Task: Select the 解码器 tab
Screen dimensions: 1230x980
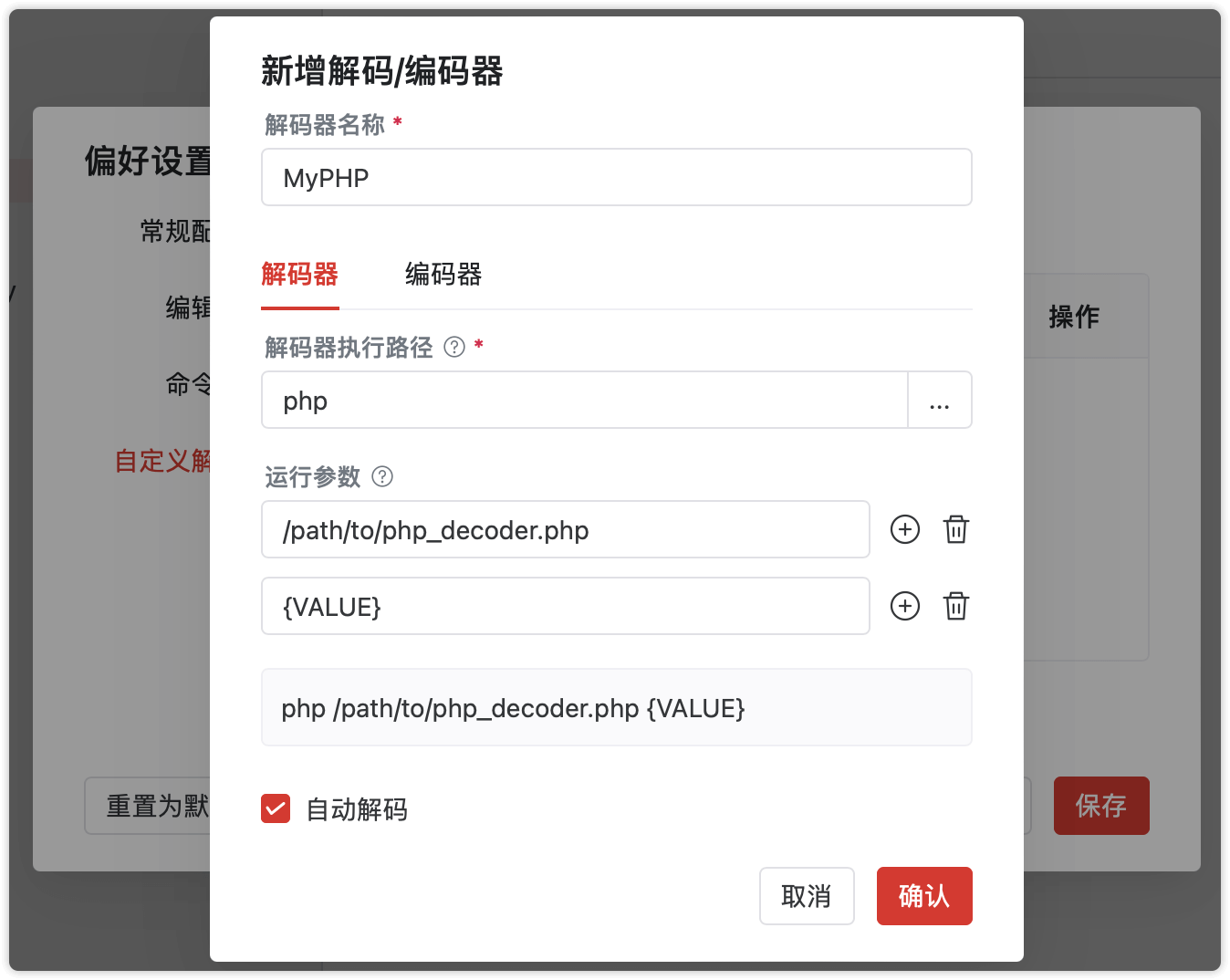Action: click(300, 275)
